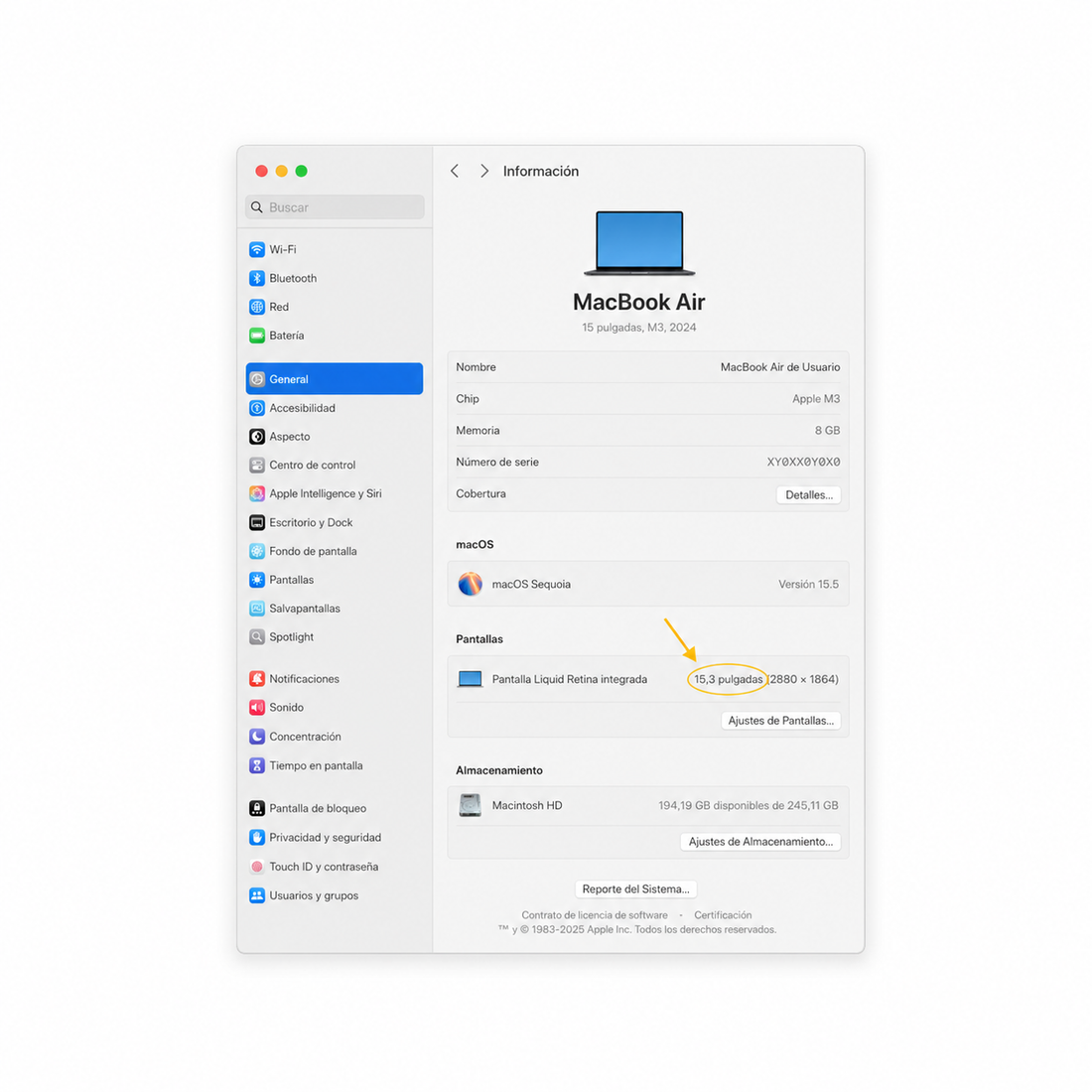
Task: Open the Concentración moon icon
Action: (257, 737)
